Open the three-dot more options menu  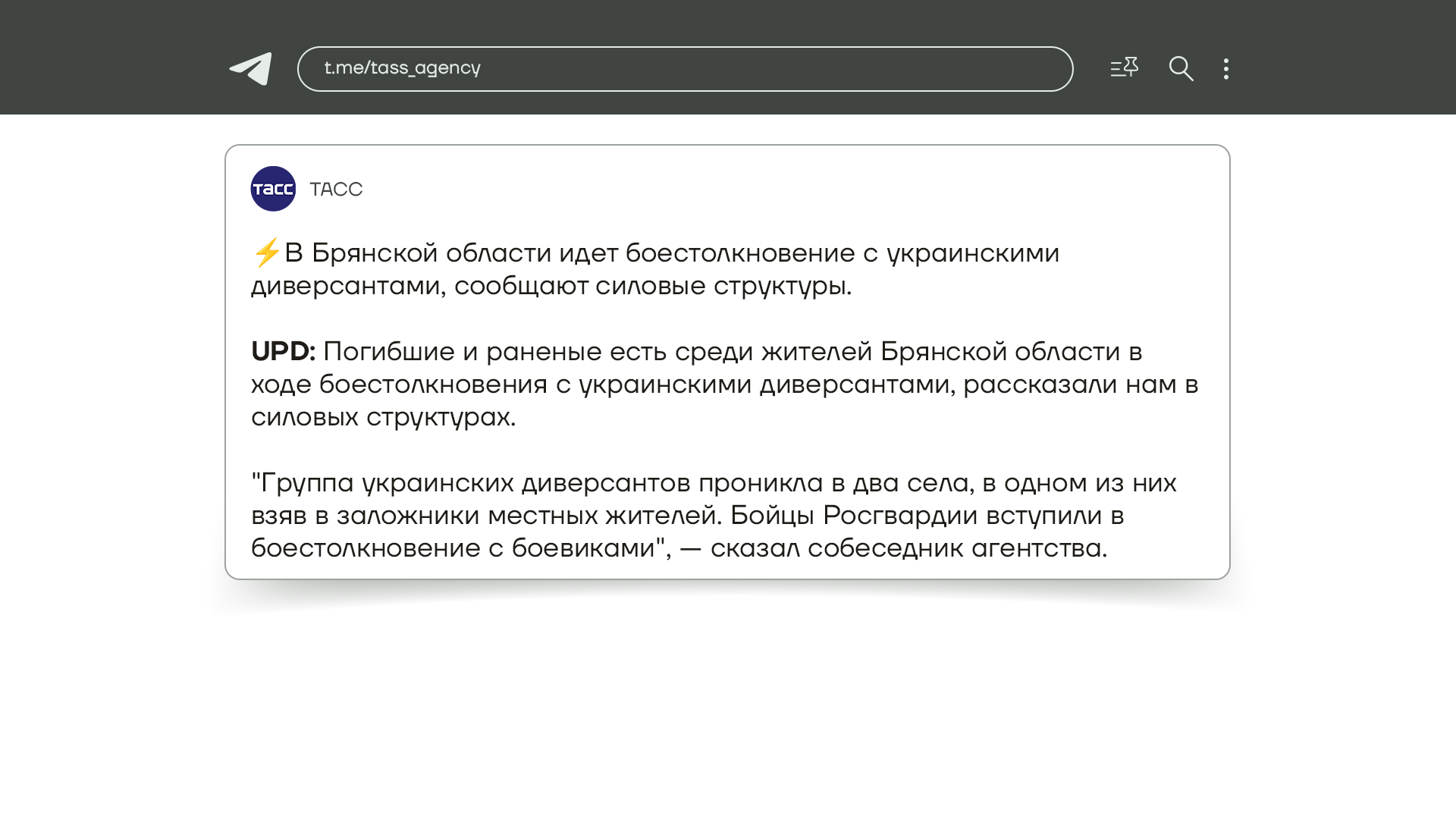(x=1225, y=69)
